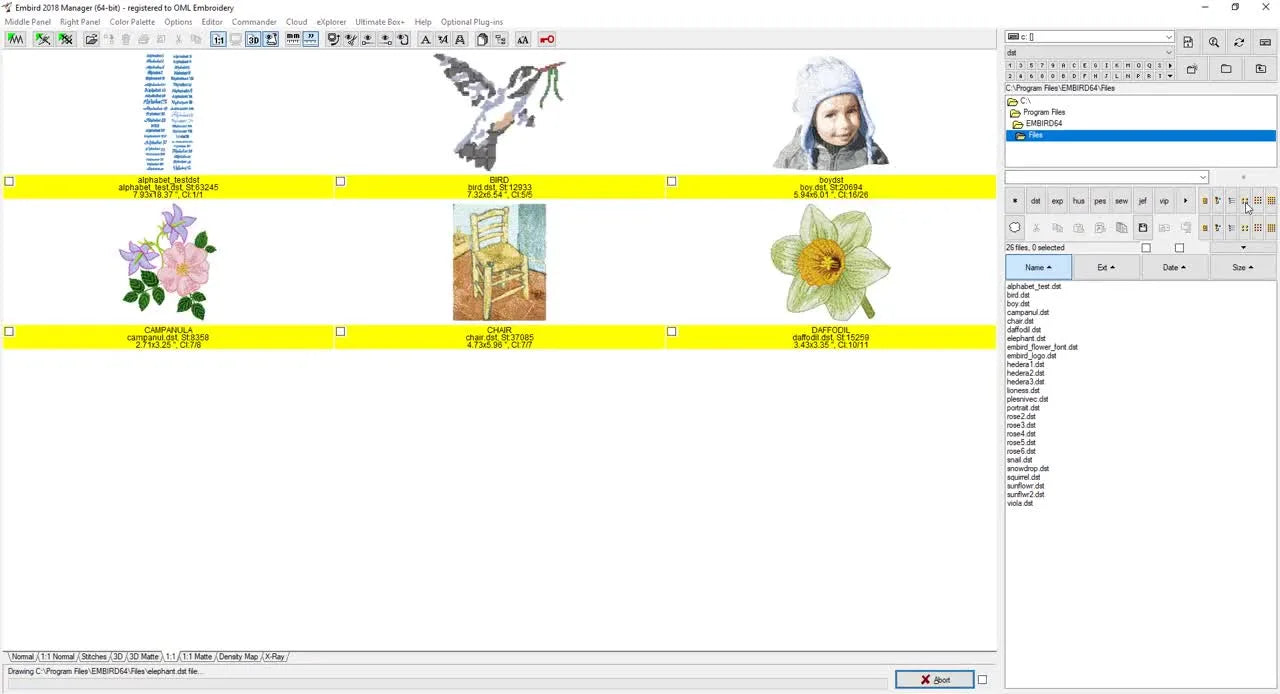Open the sort options dropdown under file counts
This screenshot has width=1280, height=694.
pyautogui.click(x=1243, y=247)
